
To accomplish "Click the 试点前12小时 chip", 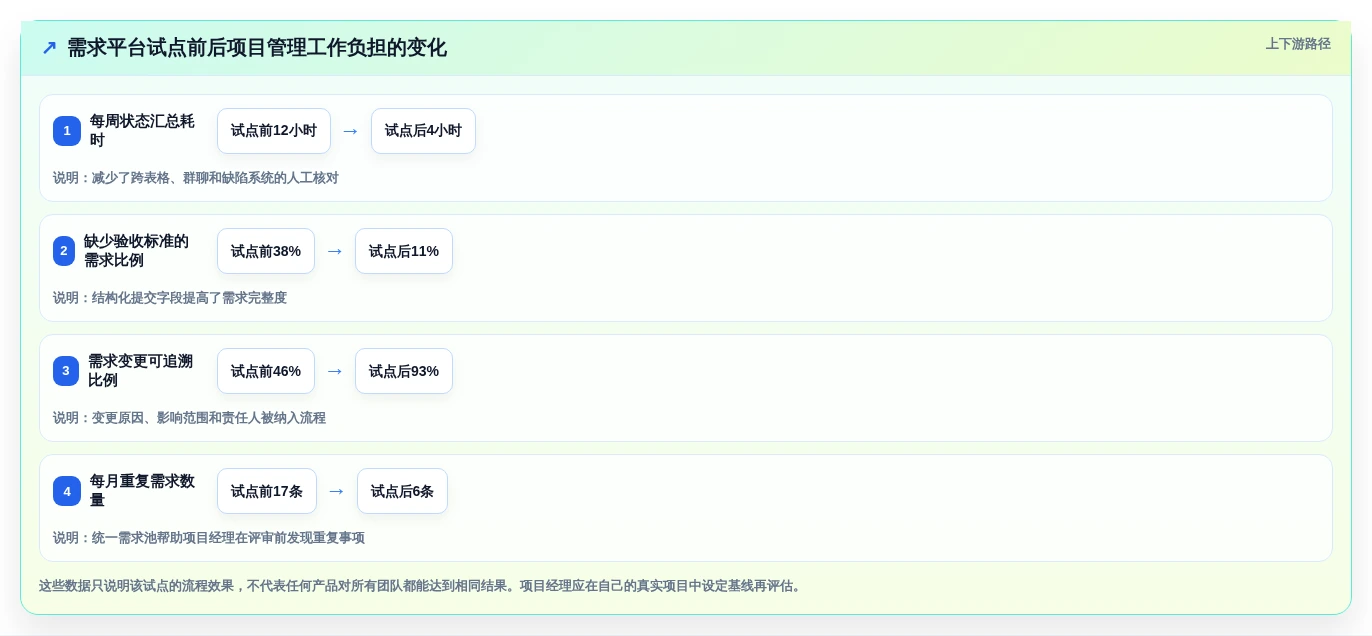I will 274,131.
